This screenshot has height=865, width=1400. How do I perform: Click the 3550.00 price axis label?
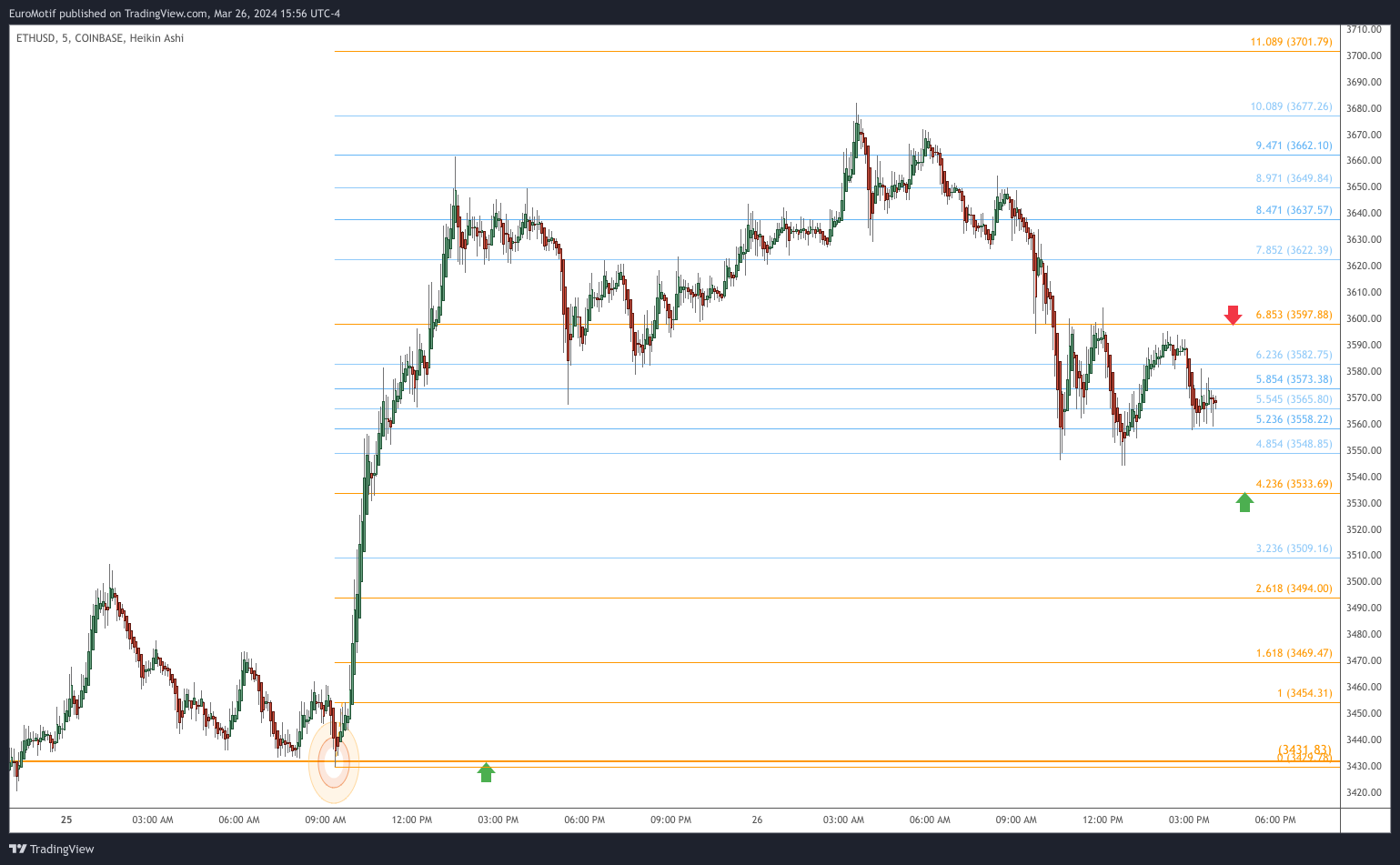(1365, 451)
